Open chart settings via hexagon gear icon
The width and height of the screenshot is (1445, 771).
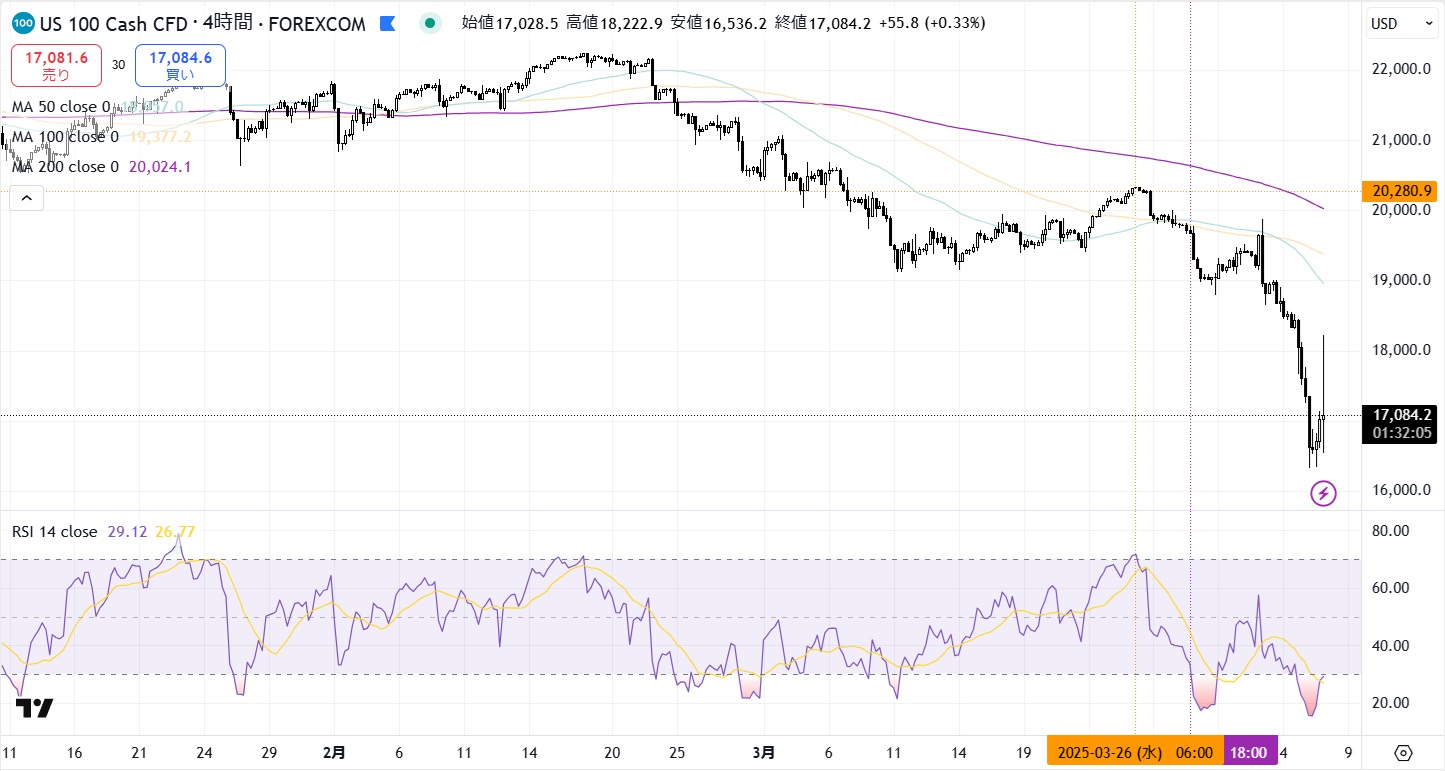pos(1403,753)
